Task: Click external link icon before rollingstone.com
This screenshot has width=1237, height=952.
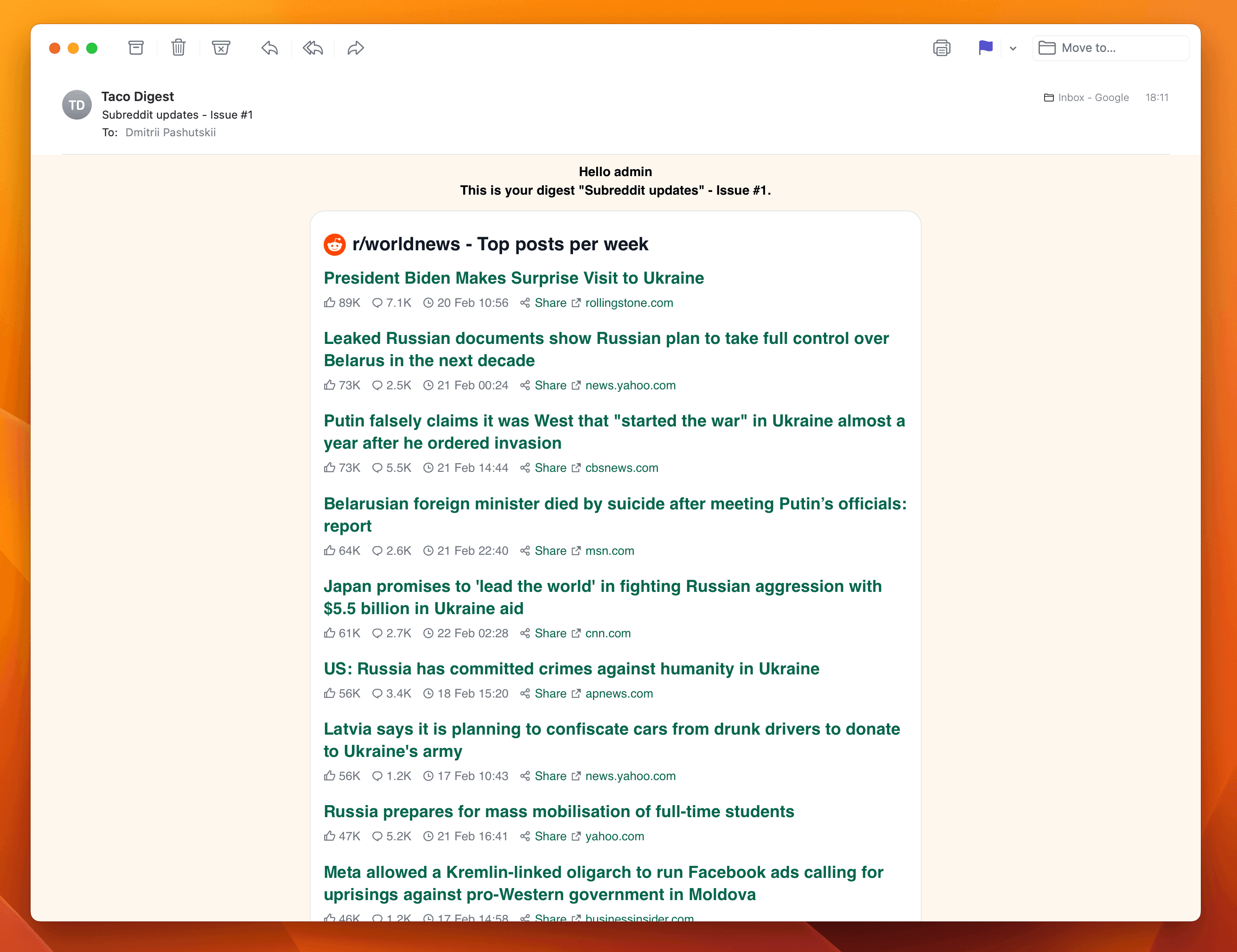Action: (x=576, y=303)
